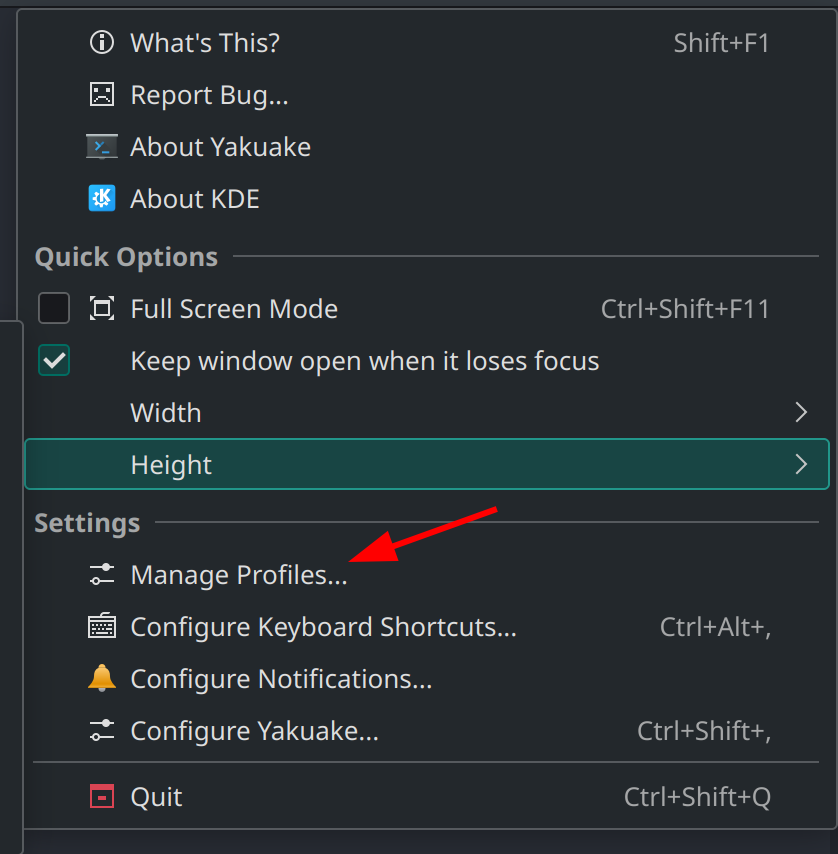Click the notifications bell icon

pos(102,678)
